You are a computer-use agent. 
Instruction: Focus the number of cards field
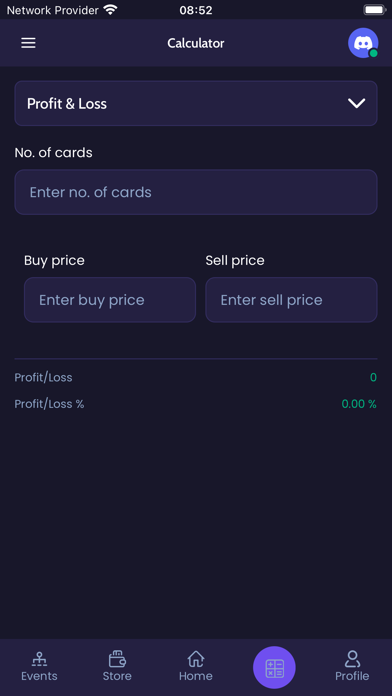tap(196, 192)
